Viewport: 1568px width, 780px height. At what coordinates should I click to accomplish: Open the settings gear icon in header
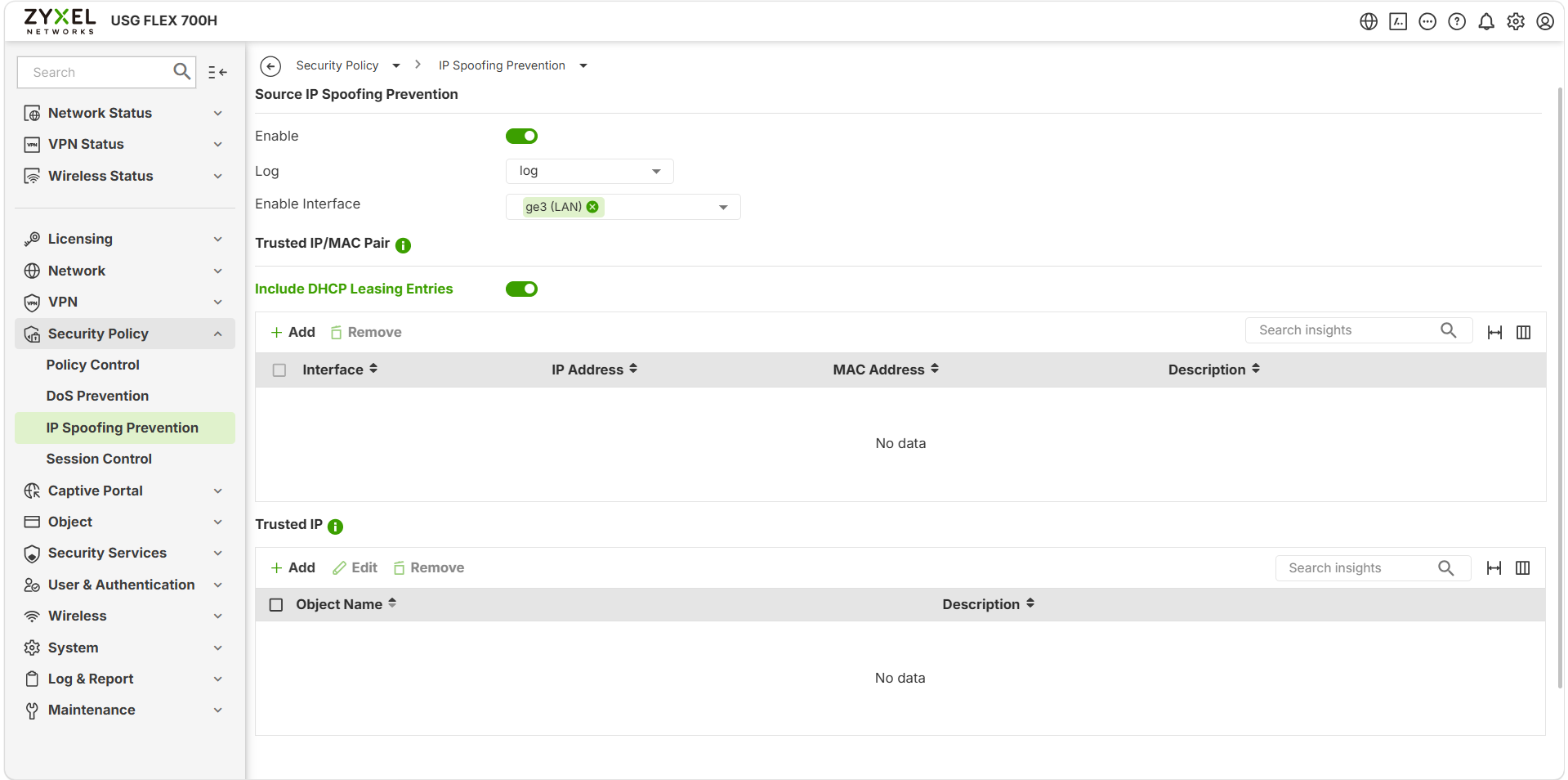(1516, 21)
